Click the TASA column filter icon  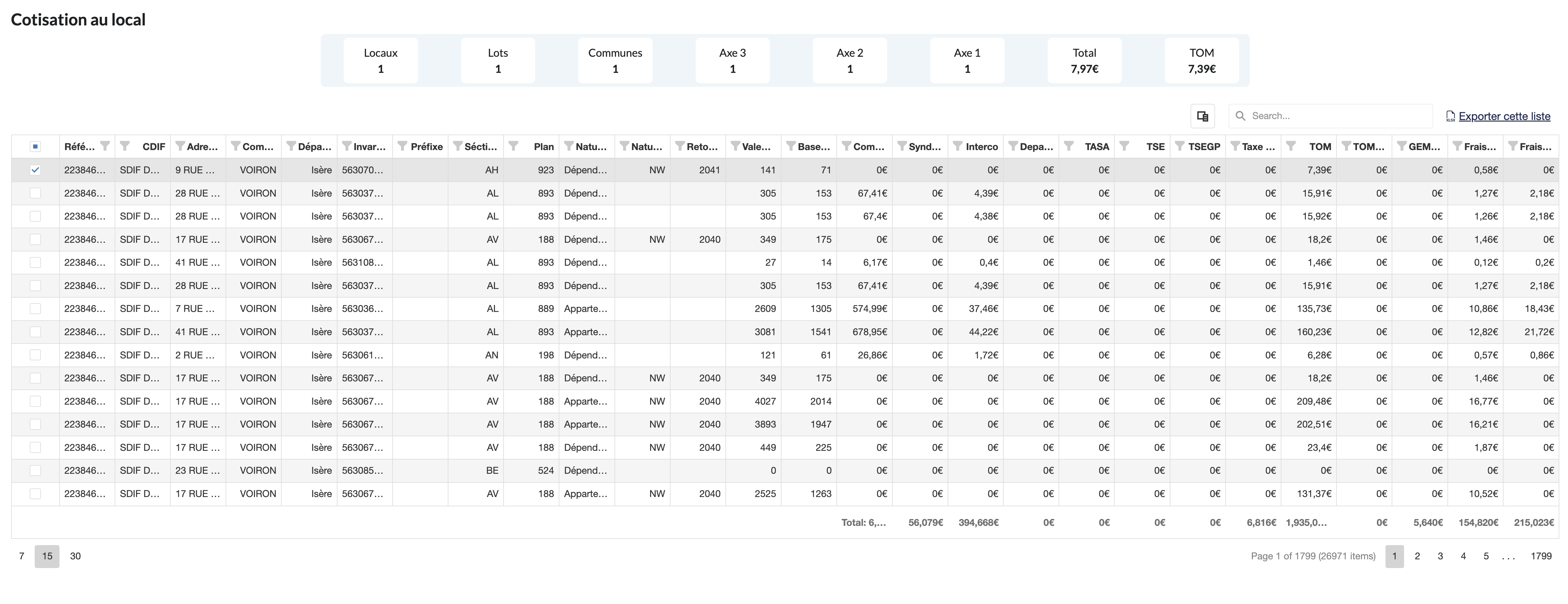click(x=1068, y=146)
